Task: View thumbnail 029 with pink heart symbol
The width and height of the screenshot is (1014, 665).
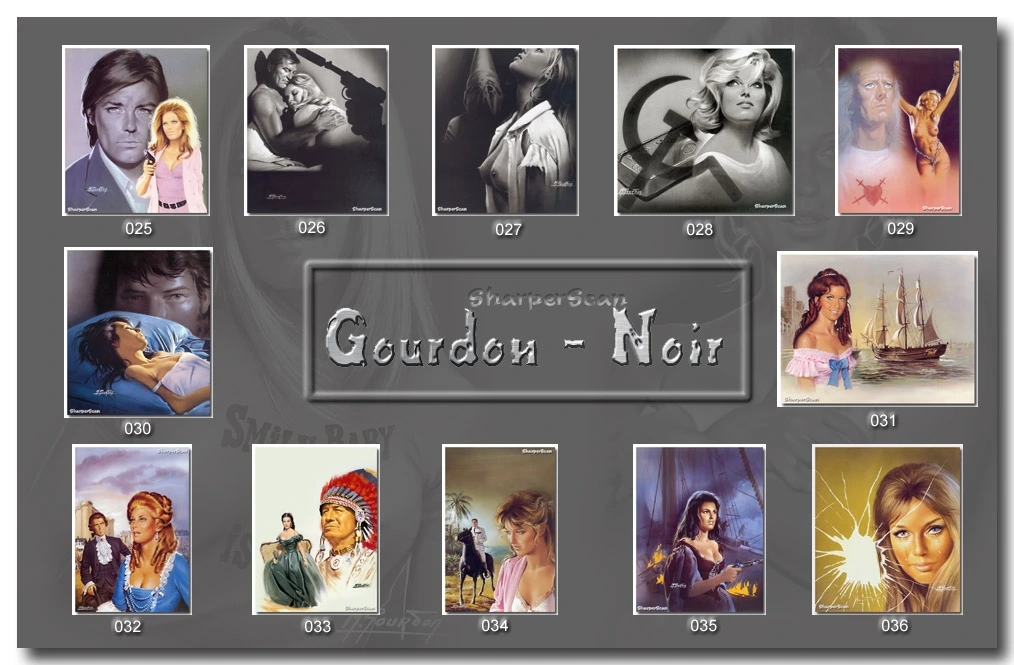Action: click(898, 130)
